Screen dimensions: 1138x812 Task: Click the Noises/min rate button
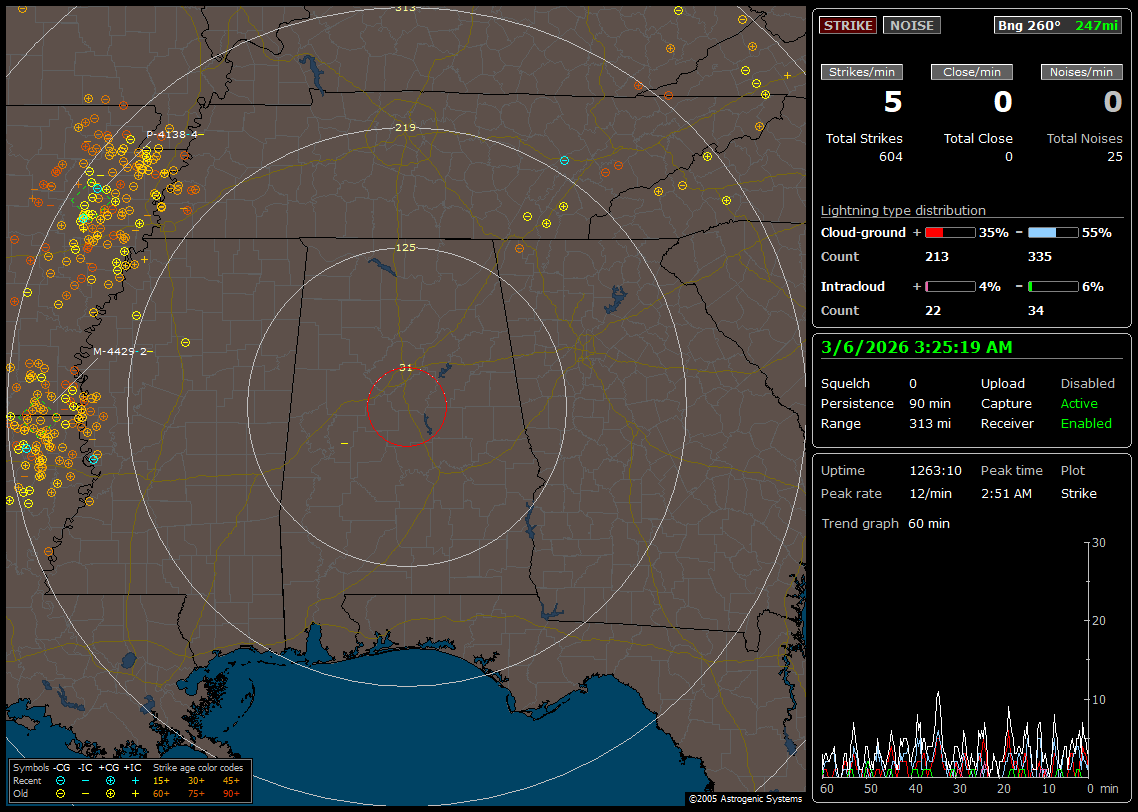[x=1081, y=72]
